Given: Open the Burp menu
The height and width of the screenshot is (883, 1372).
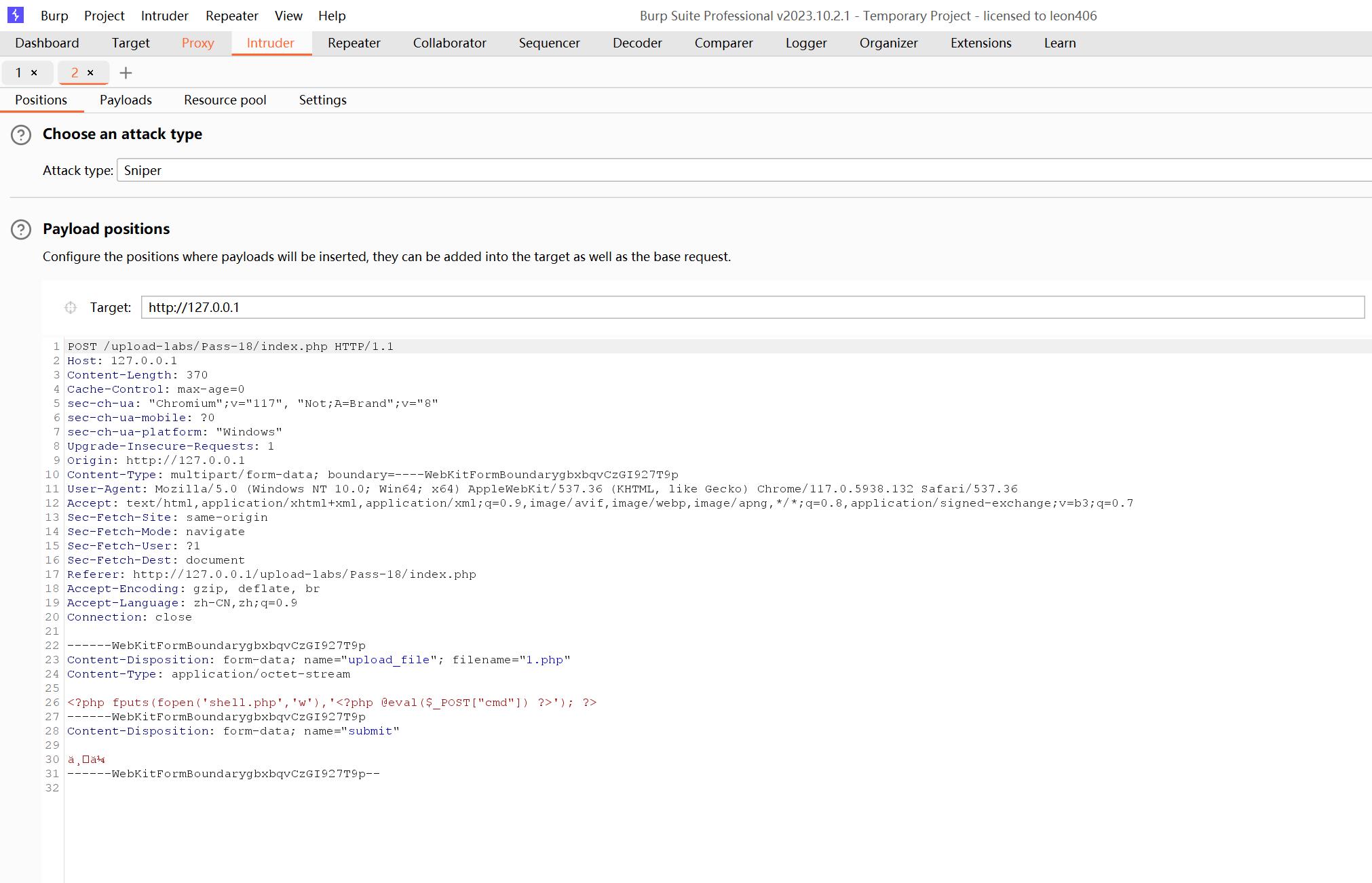Looking at the screenshot, I should point(54,16).
